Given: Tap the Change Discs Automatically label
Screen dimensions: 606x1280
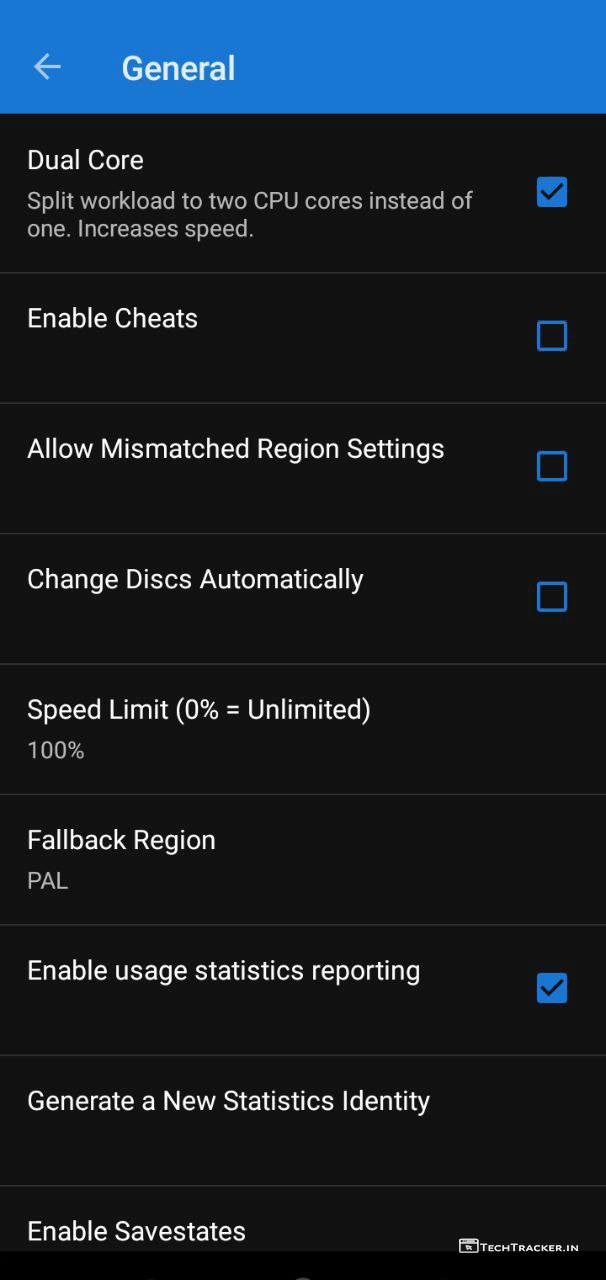Looking at the screenshot, I should [x=195, y=579].
